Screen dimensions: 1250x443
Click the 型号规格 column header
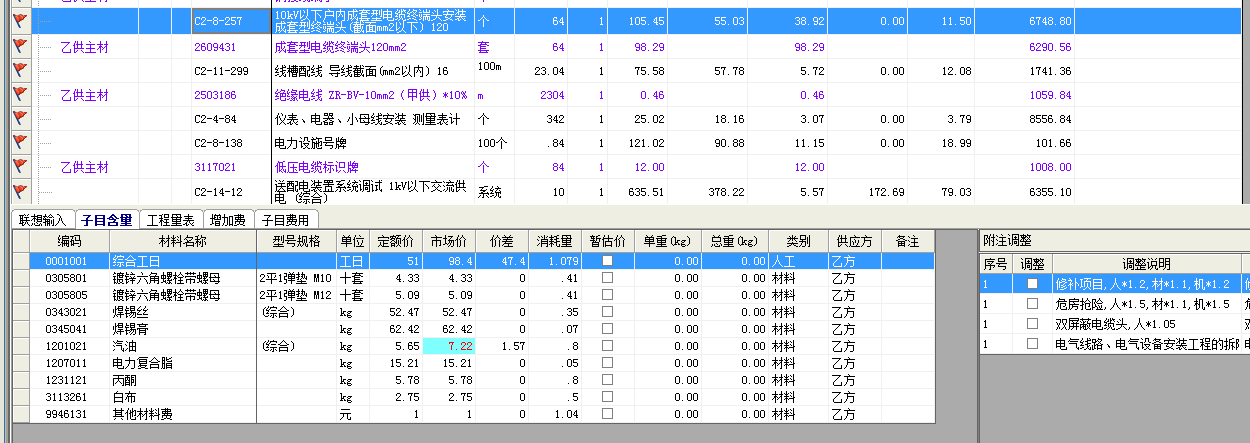(x=297, y=241)
